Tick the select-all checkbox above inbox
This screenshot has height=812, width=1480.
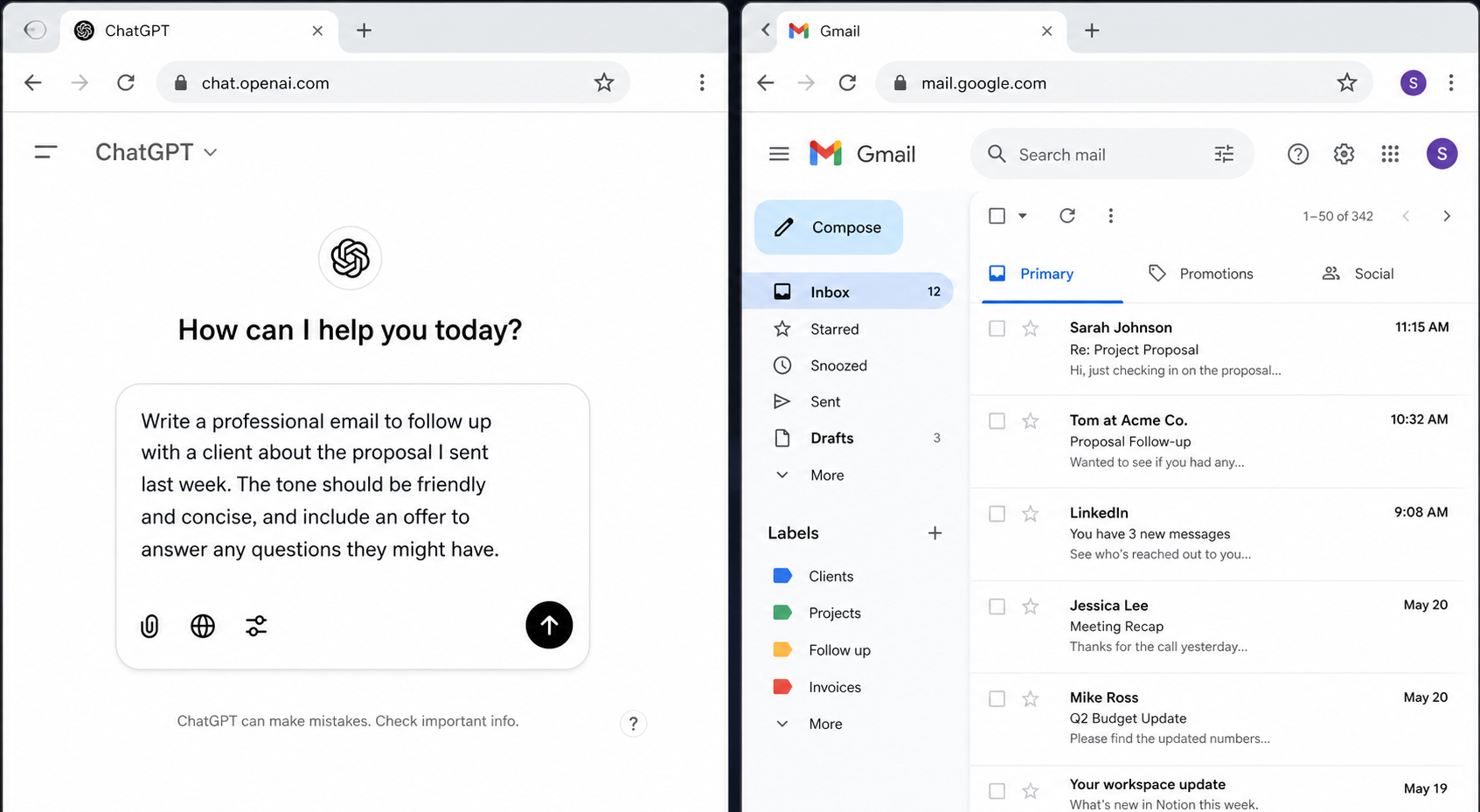click(997, 216)
